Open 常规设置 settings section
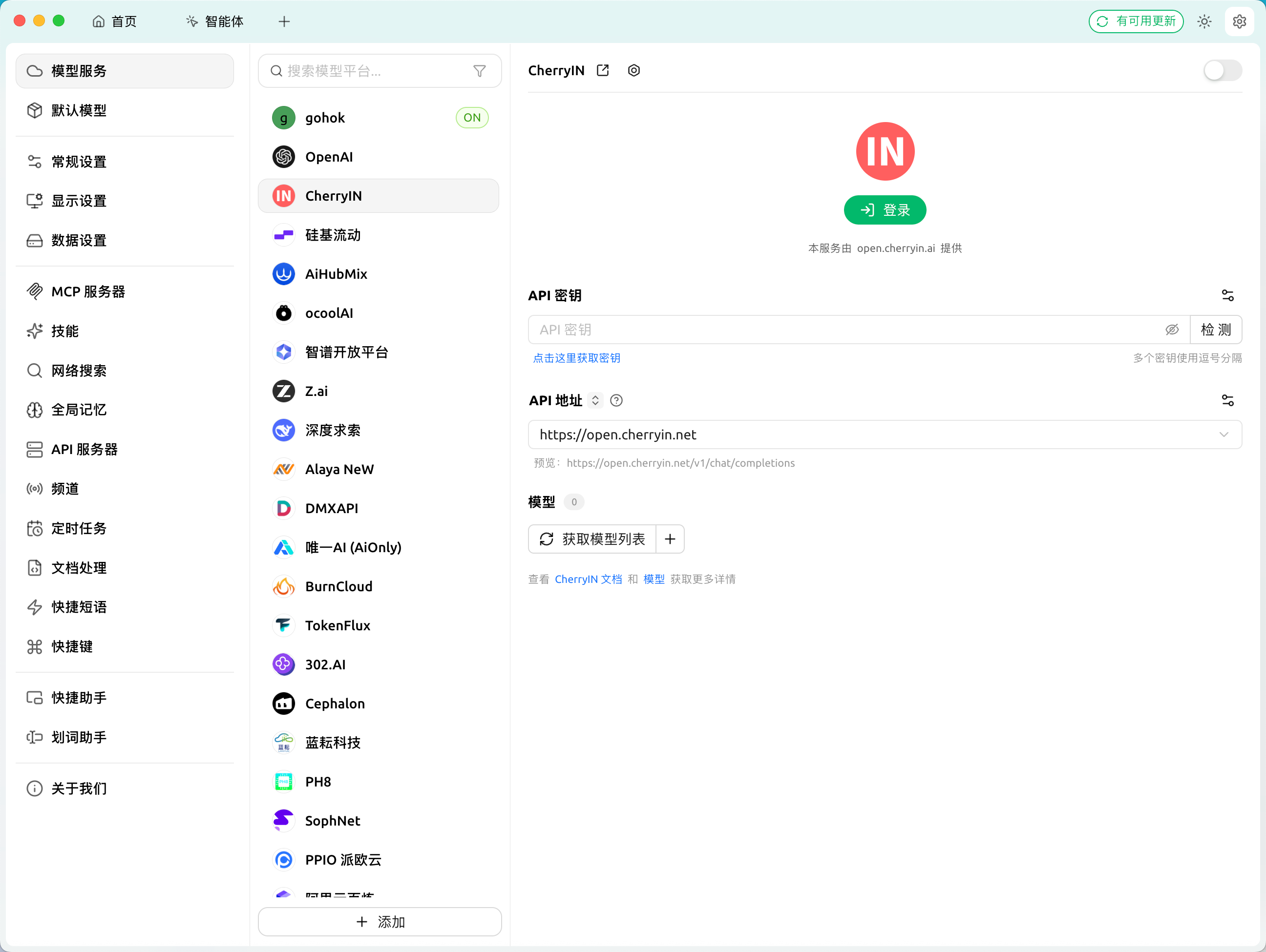The width and height of the screenshot is (1266, 952). pos(125,162)
